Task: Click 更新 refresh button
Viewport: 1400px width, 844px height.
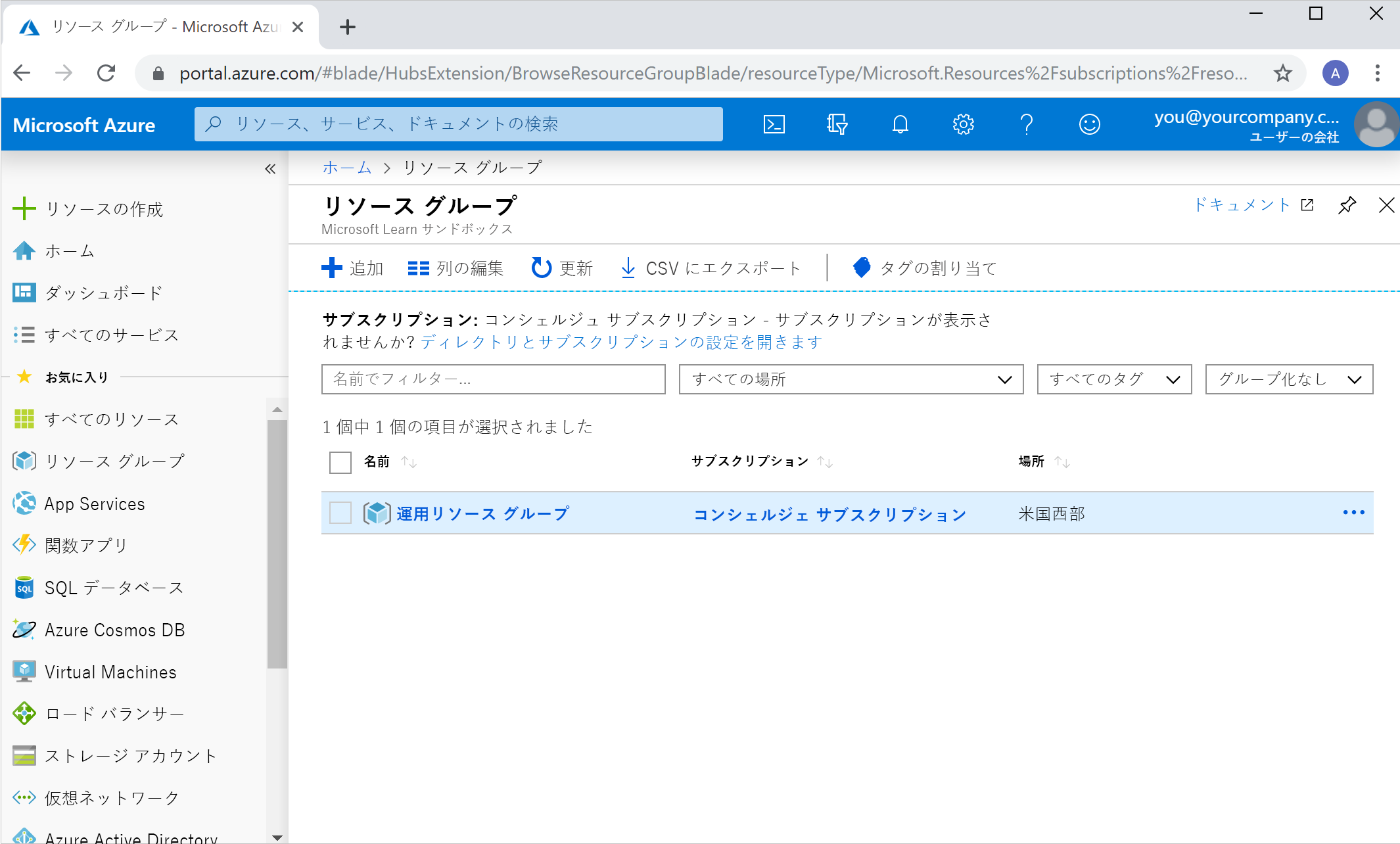Action: 561,268
